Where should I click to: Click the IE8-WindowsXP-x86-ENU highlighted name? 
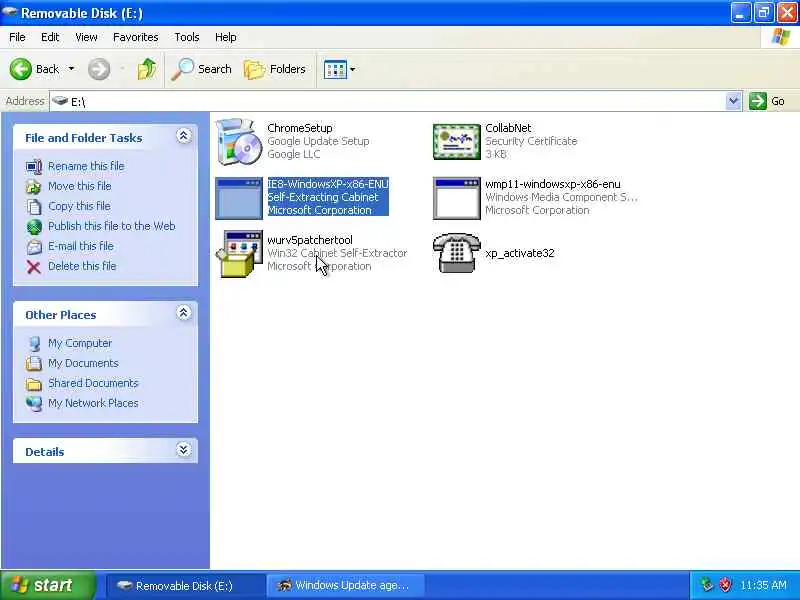[x=328, y=184]
